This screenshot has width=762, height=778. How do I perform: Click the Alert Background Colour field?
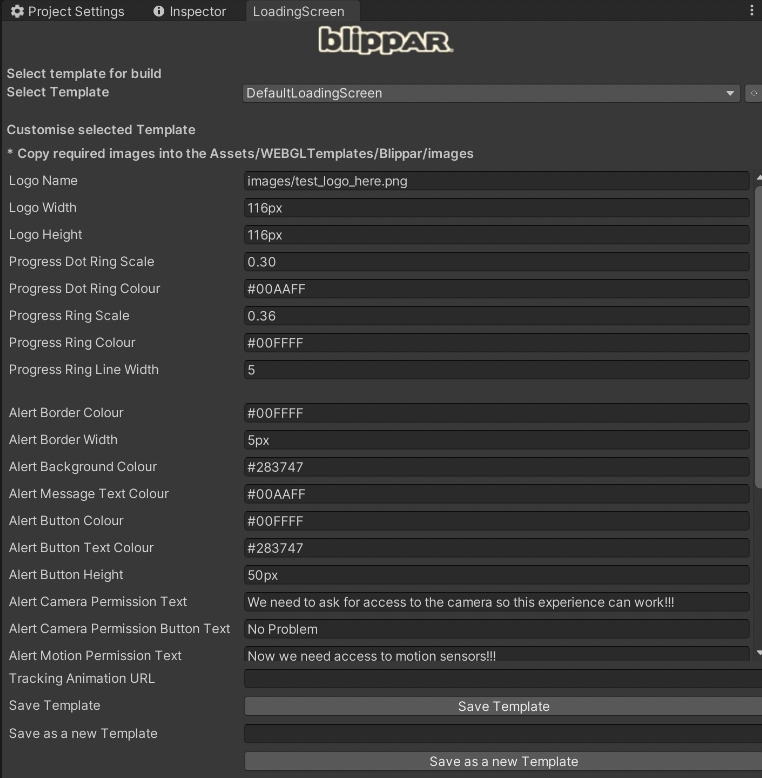click(x=496, y=467)
